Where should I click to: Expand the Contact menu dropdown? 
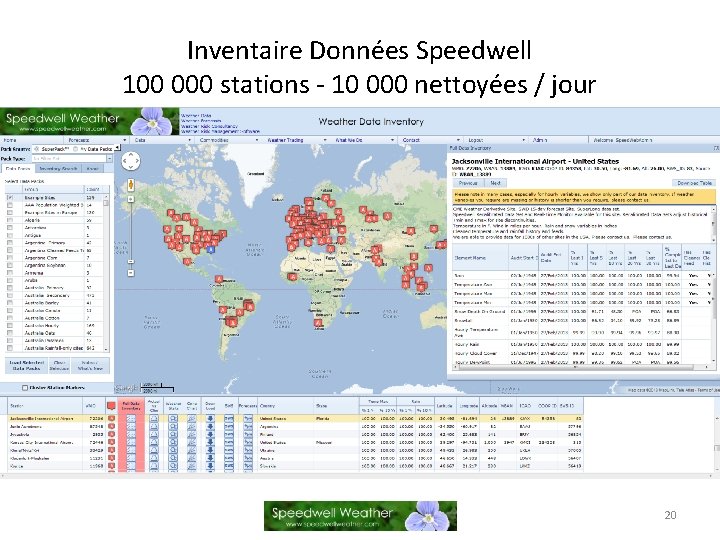(458, 140)
